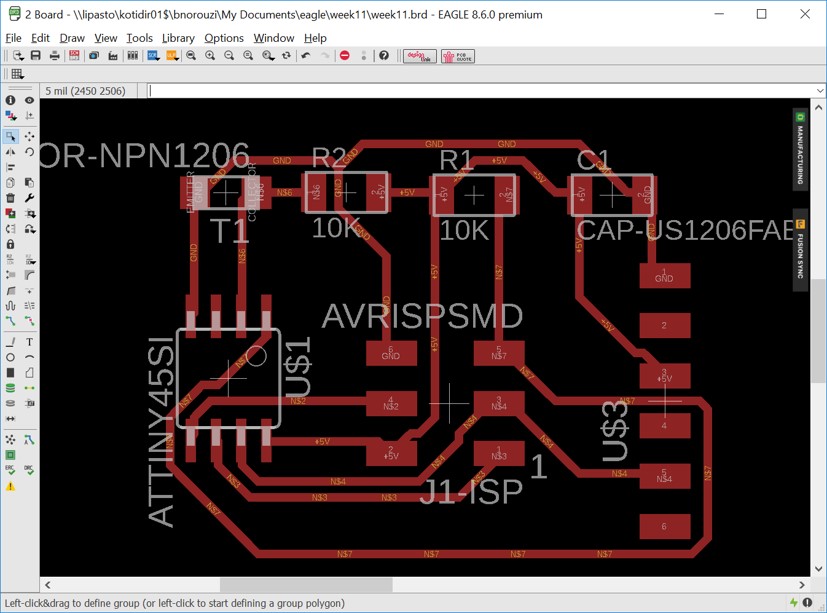Image resolution: width=827 pixels, height=613 pixels.
Task: Open the Window menu
Action: click(273, 38)
